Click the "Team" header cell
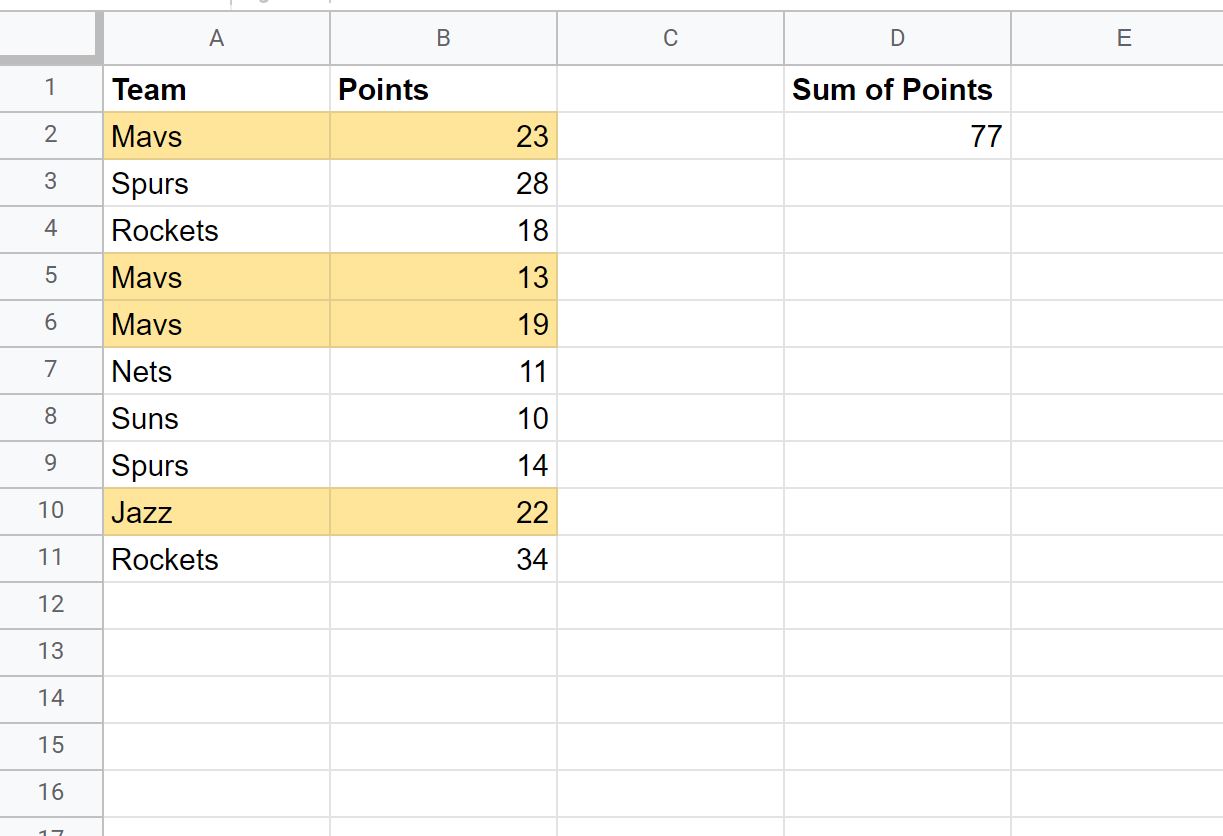The image size is (1223, 836). 216,89
